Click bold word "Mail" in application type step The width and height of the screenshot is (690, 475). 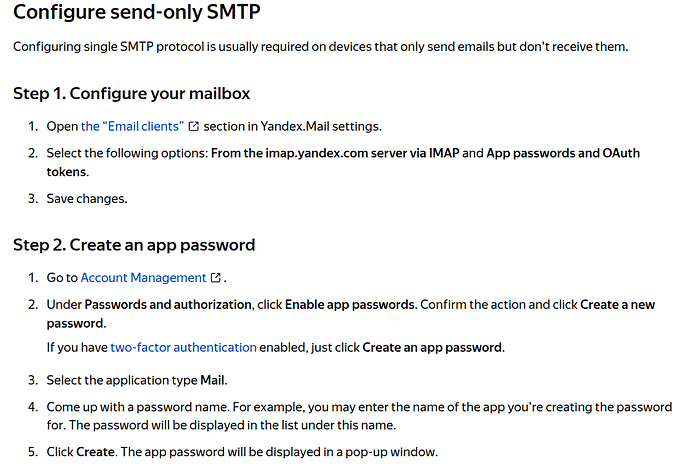[213, 380]
